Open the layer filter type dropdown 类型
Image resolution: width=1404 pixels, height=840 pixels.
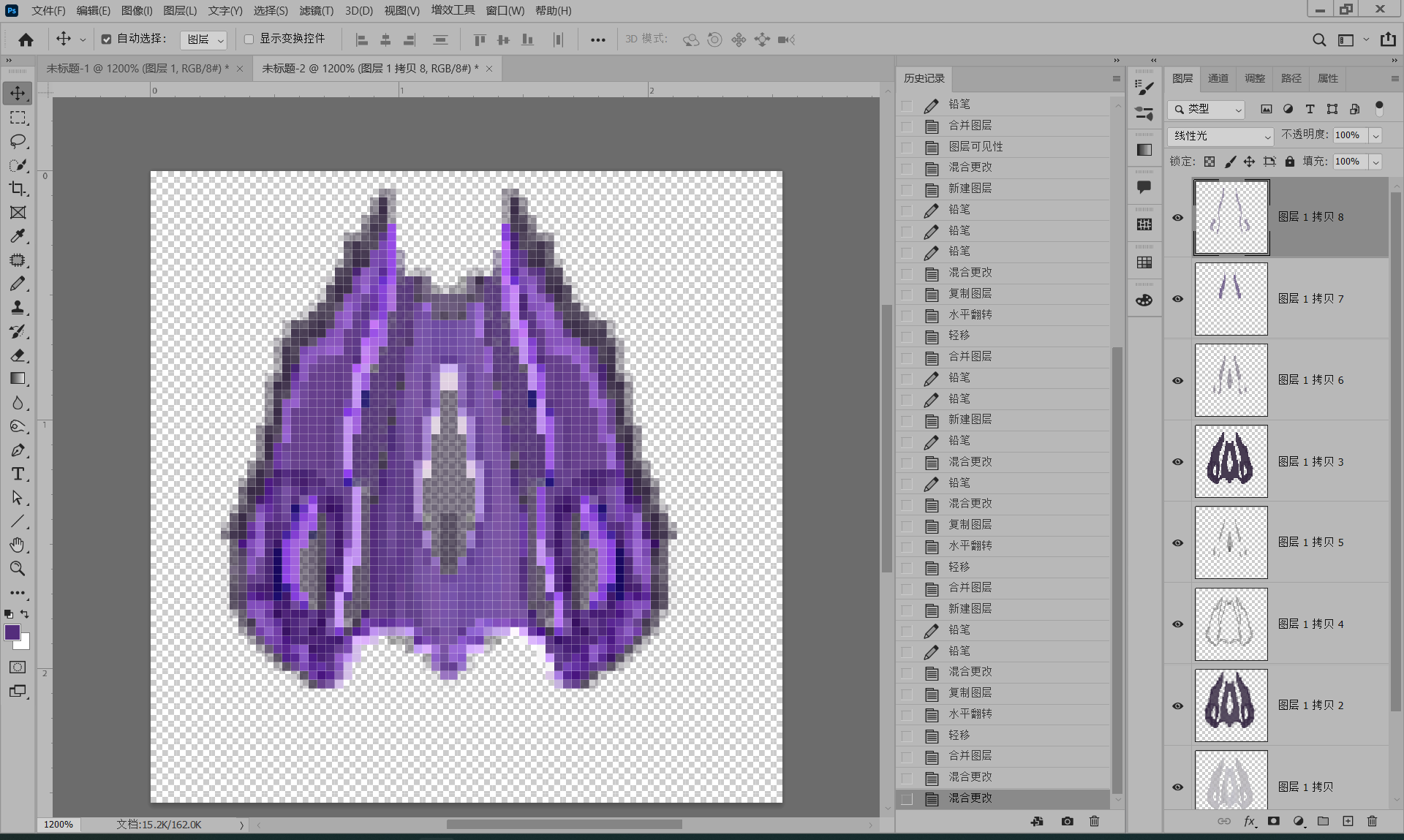click(1206, 109)
